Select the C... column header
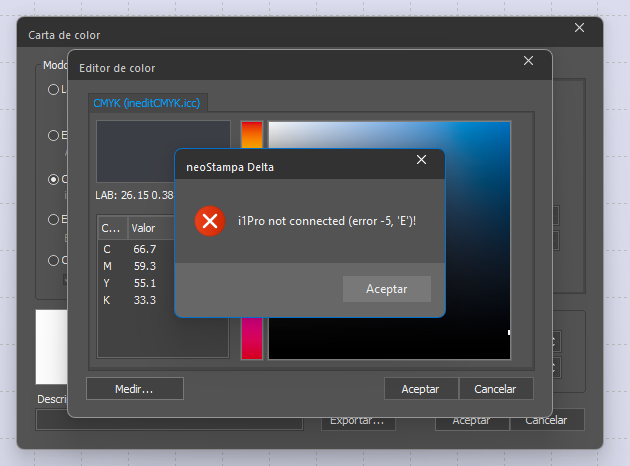 tap(112, 228)
